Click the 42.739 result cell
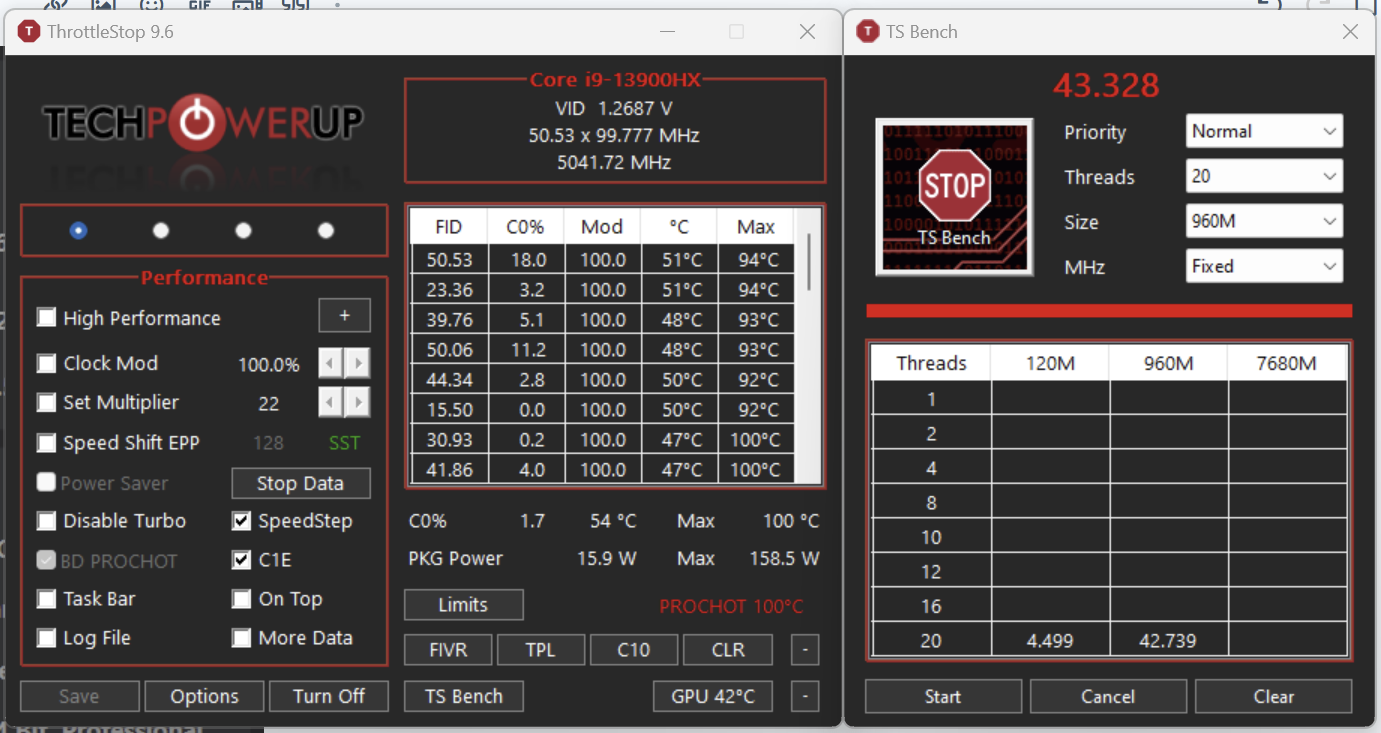This screenshot has height=733, width=1381. (1168, 641)
